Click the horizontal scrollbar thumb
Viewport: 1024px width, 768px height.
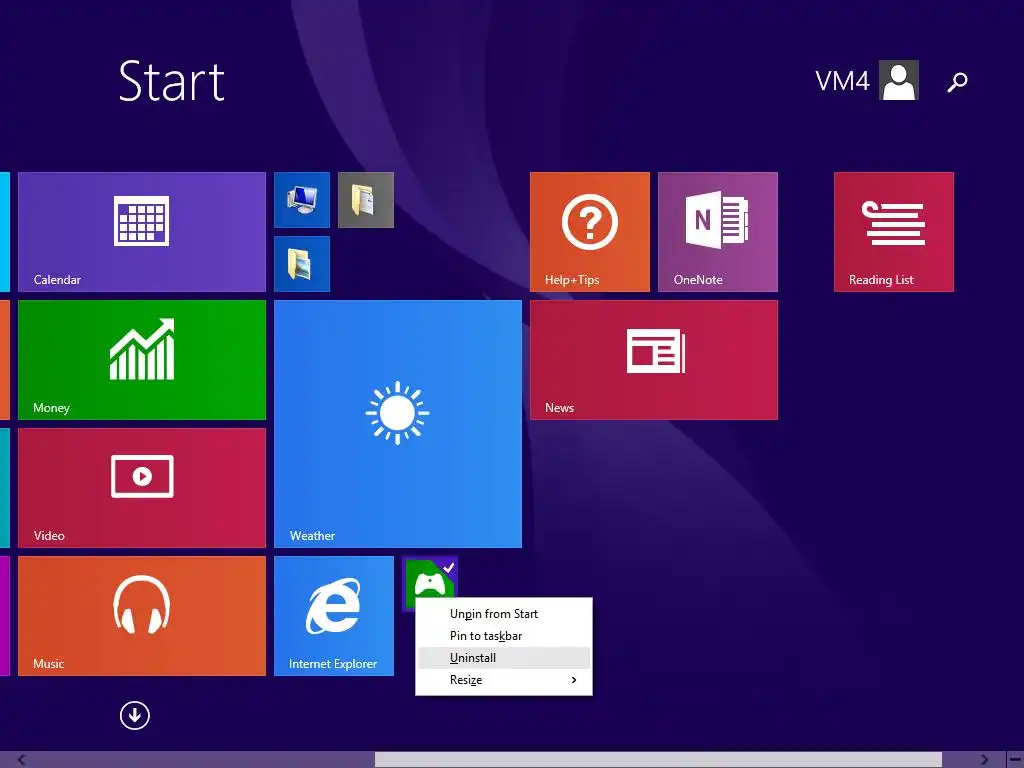click(x=658, y=760)
